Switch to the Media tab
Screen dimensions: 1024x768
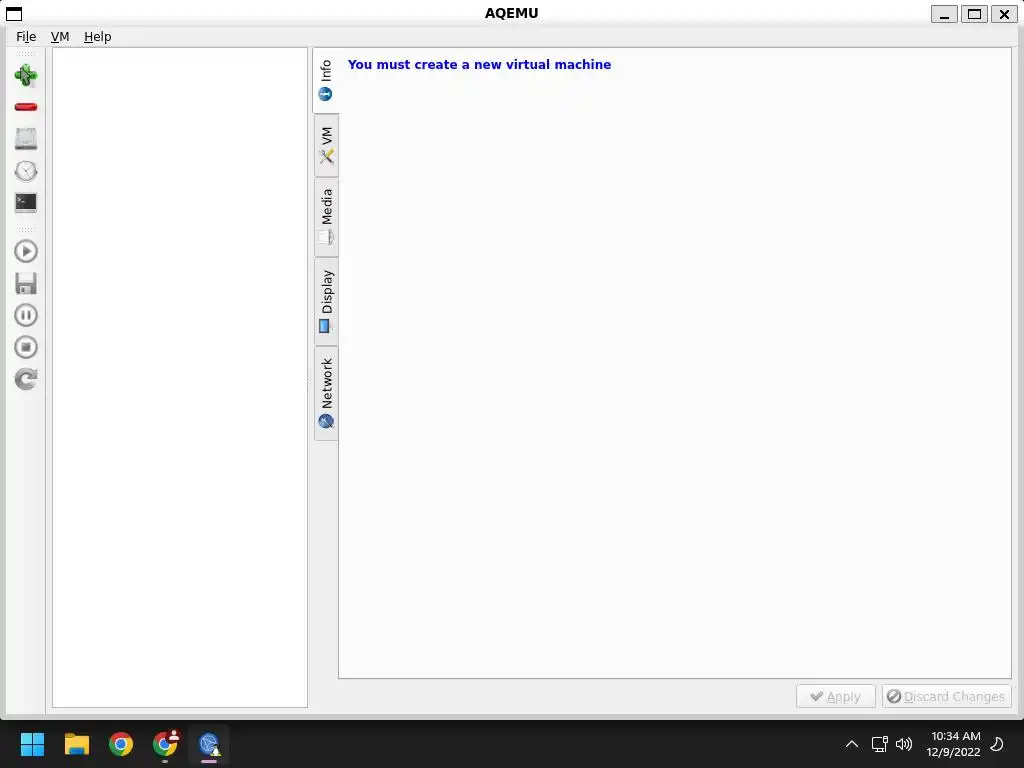point(326,217)
